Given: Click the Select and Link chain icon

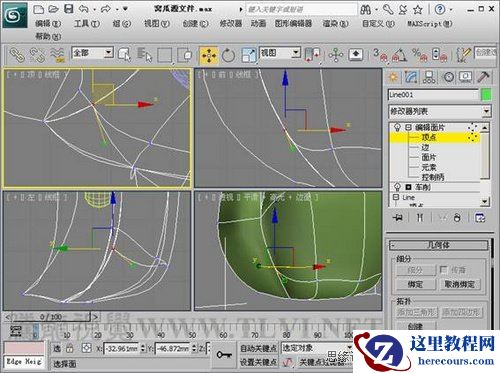Looking at the screenshot, I should [x=17, y=55].
